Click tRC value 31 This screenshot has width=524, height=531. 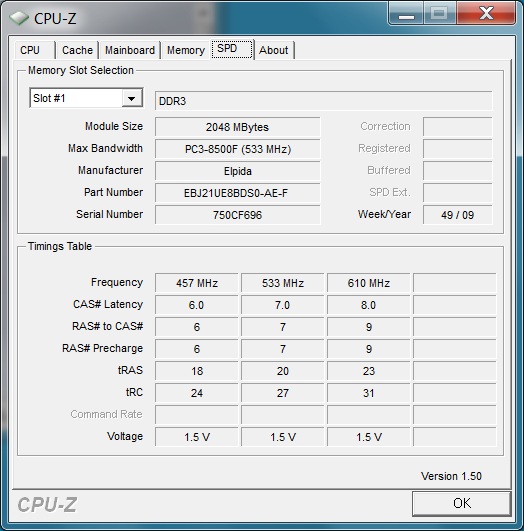click(x=369, y=393)
